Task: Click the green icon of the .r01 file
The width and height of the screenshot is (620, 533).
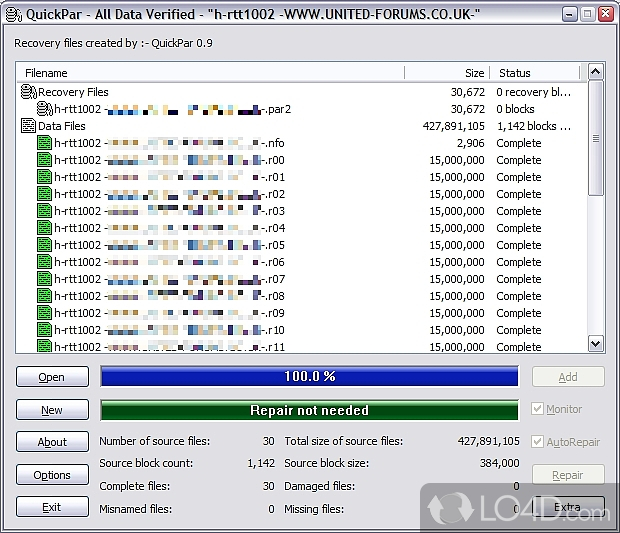Action: pos(44,177)
